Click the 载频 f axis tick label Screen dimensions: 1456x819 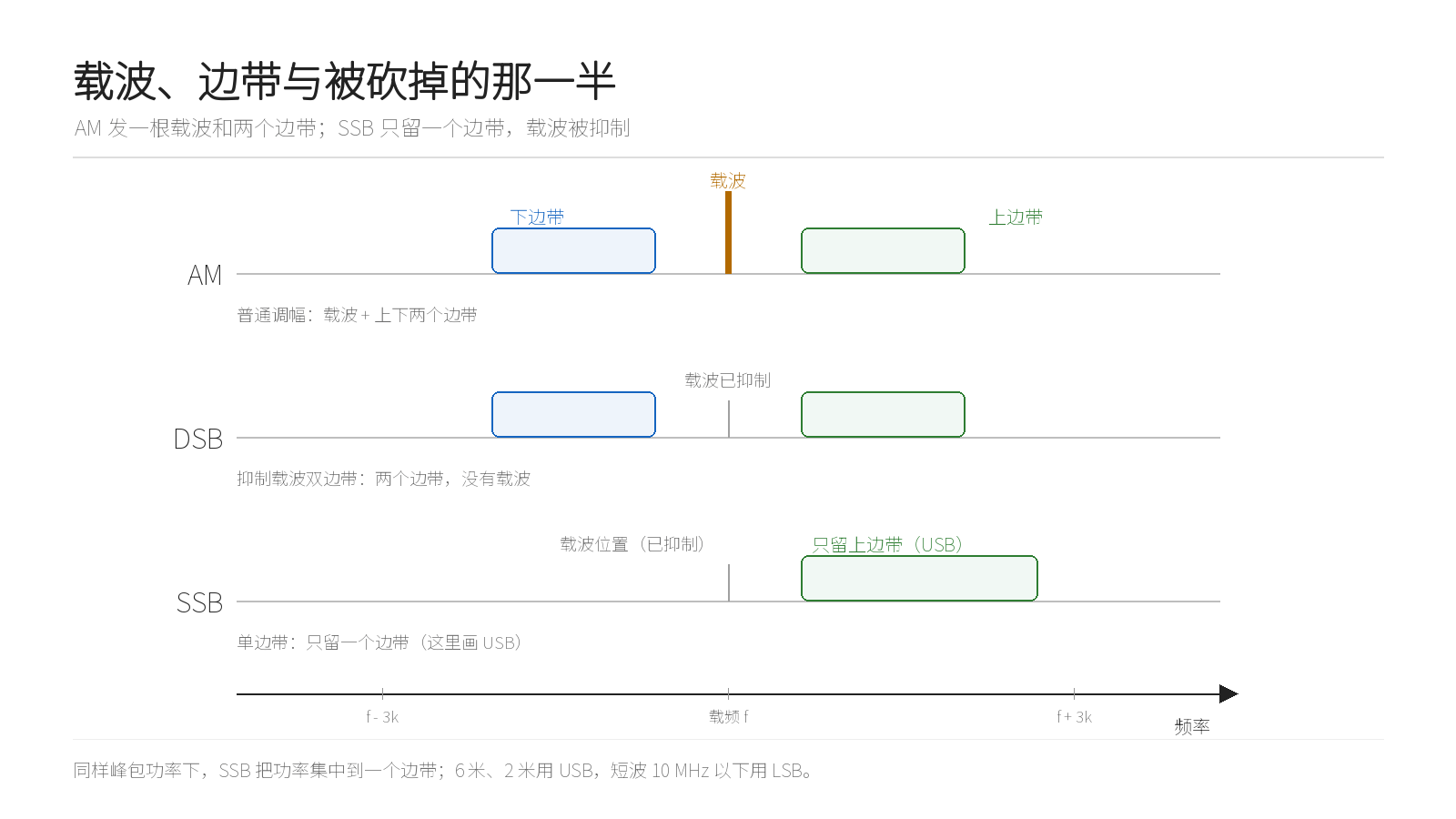(729, 717)
